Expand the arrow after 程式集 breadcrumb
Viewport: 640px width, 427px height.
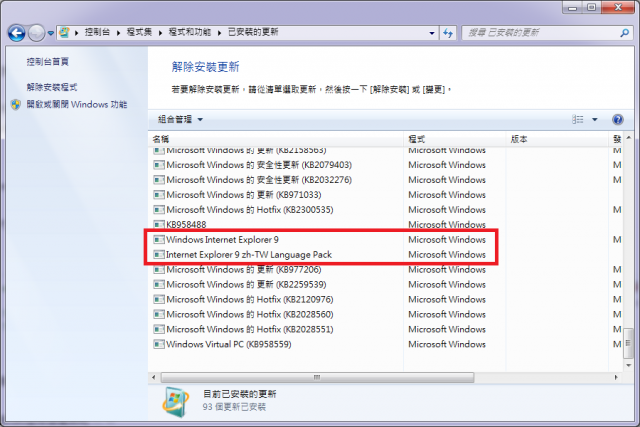(160, 33)
